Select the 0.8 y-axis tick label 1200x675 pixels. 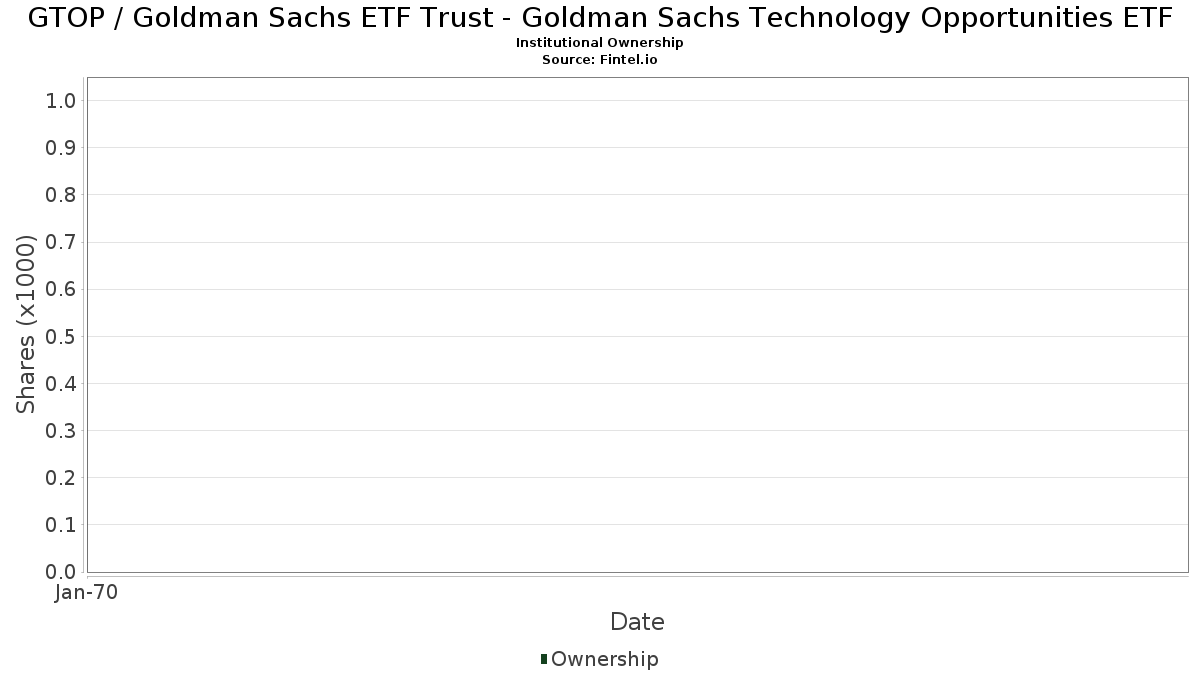61,195
